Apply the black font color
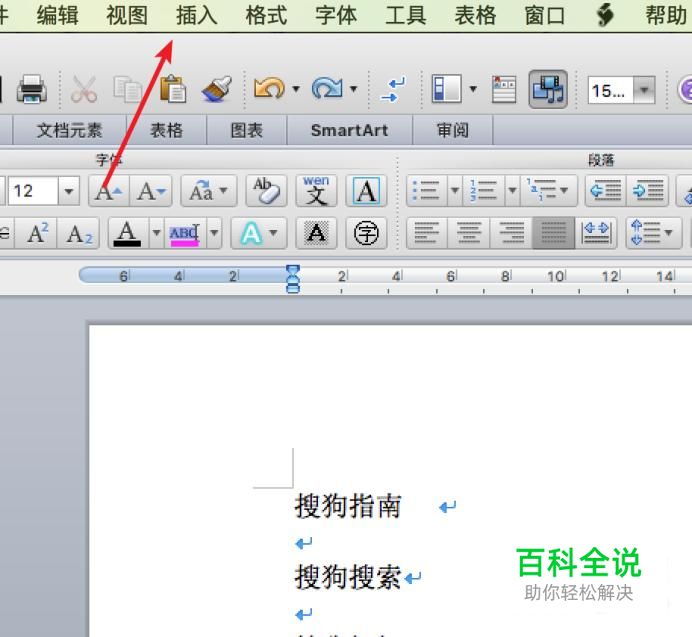 127,233
